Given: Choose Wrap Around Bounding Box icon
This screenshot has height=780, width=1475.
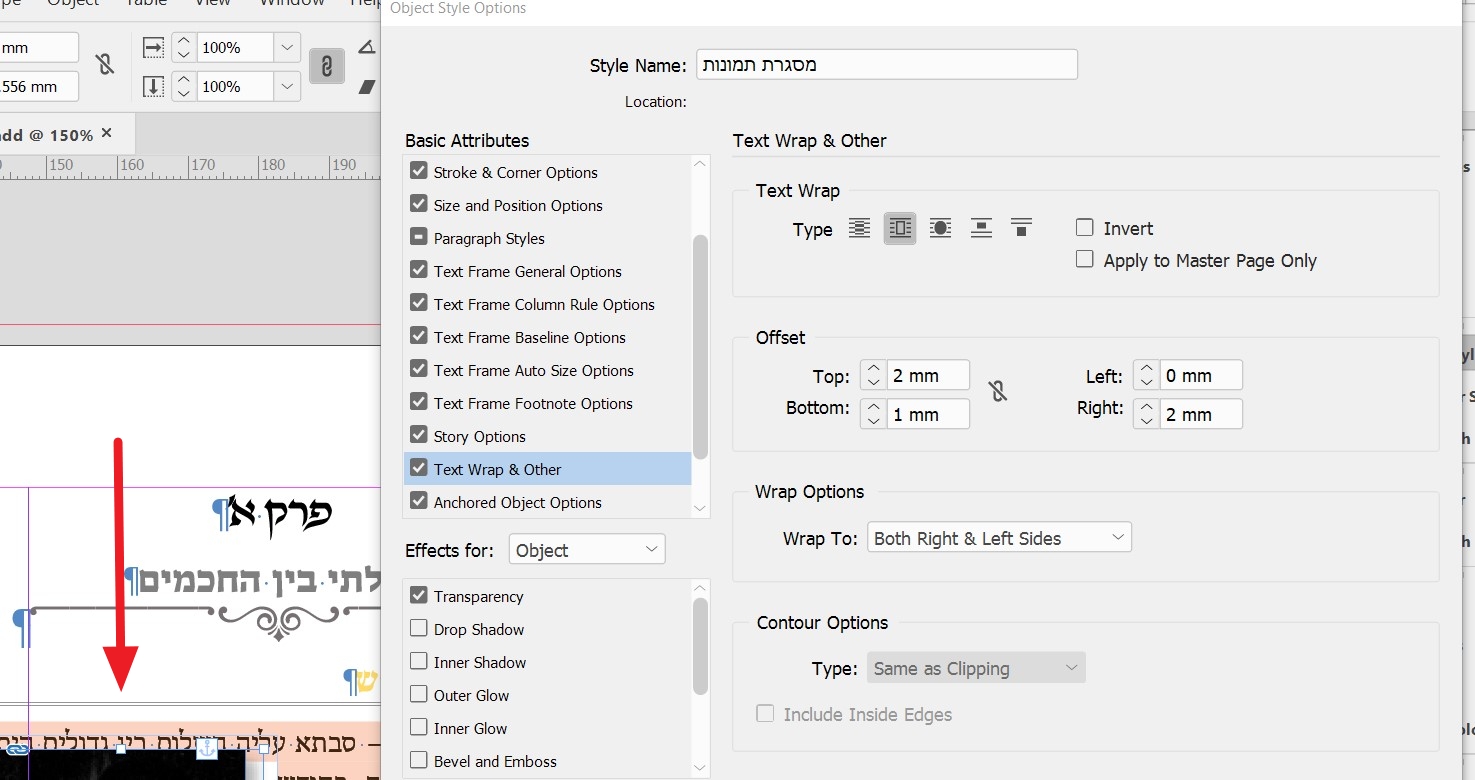Looking at the screenshot, I should 900,228.
